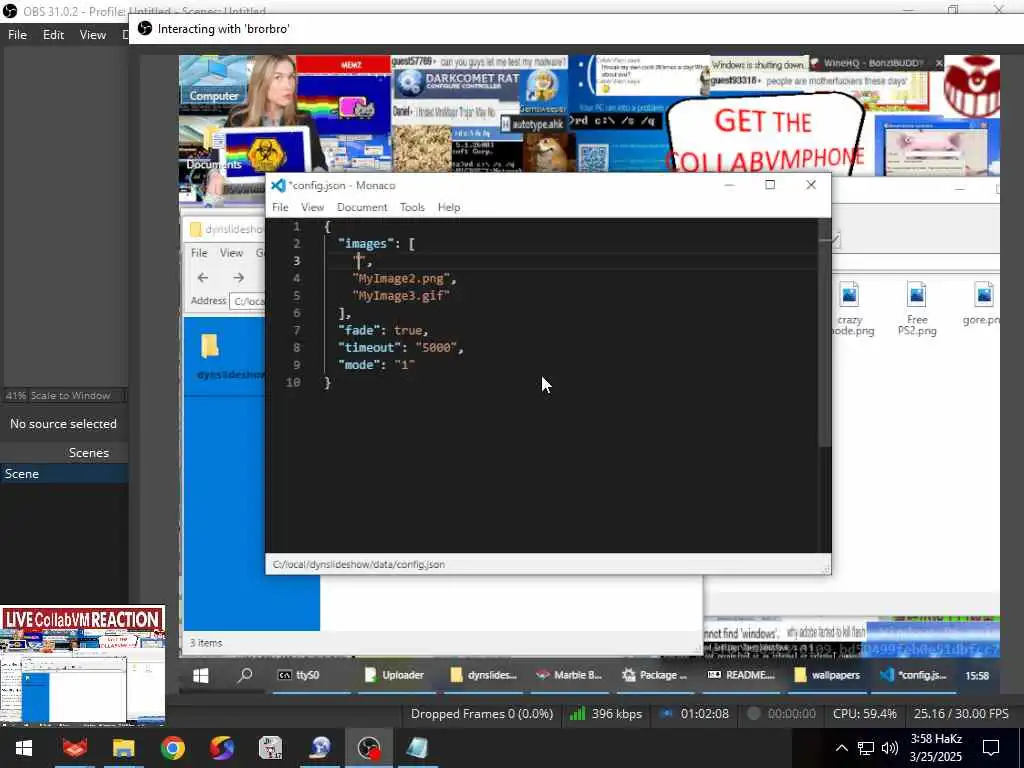Click the No source selected label
The height and width of the screenshot is (768, 1024).
tap(63, 424)
